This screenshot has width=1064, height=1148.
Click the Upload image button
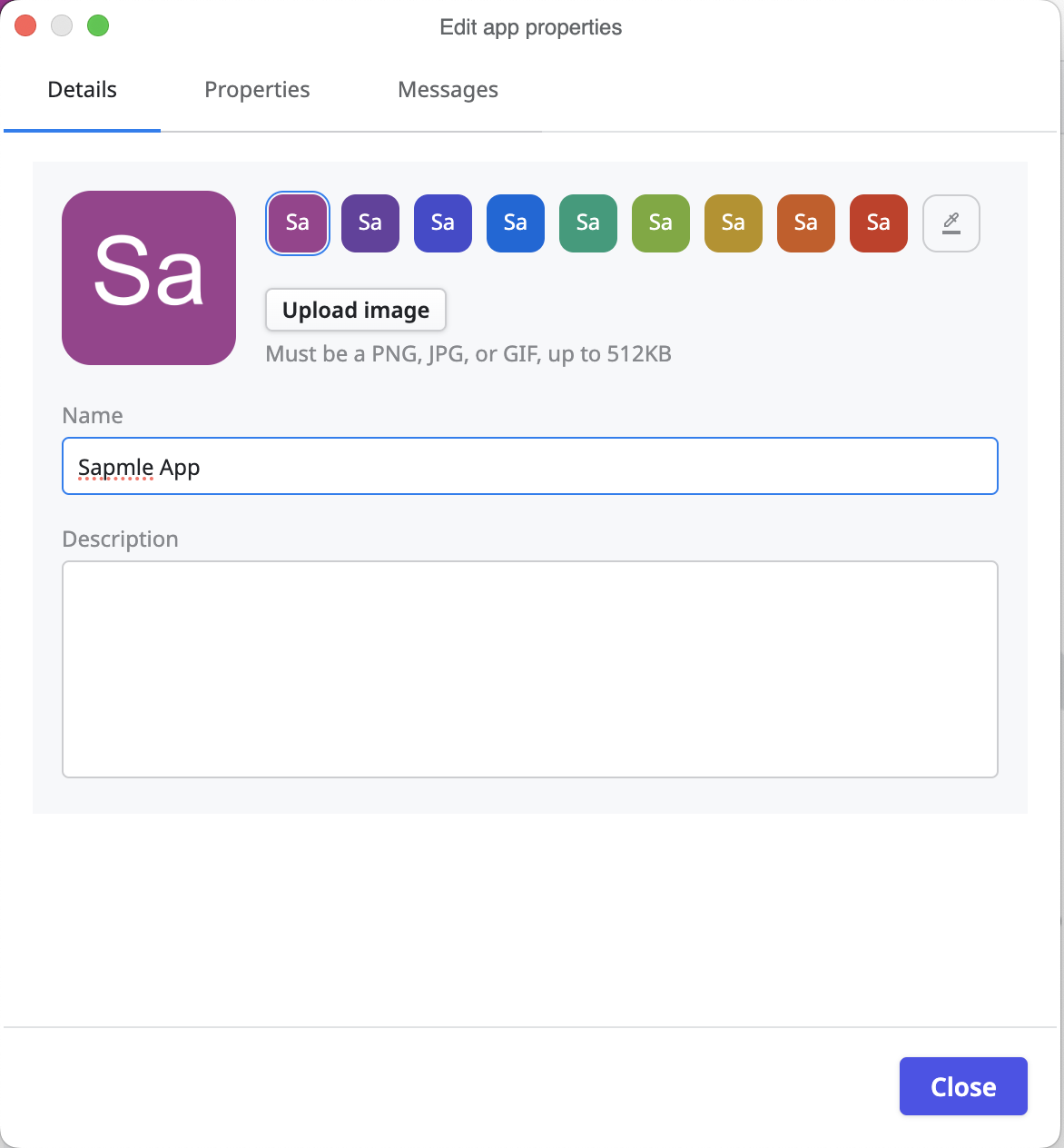[355, 310]
